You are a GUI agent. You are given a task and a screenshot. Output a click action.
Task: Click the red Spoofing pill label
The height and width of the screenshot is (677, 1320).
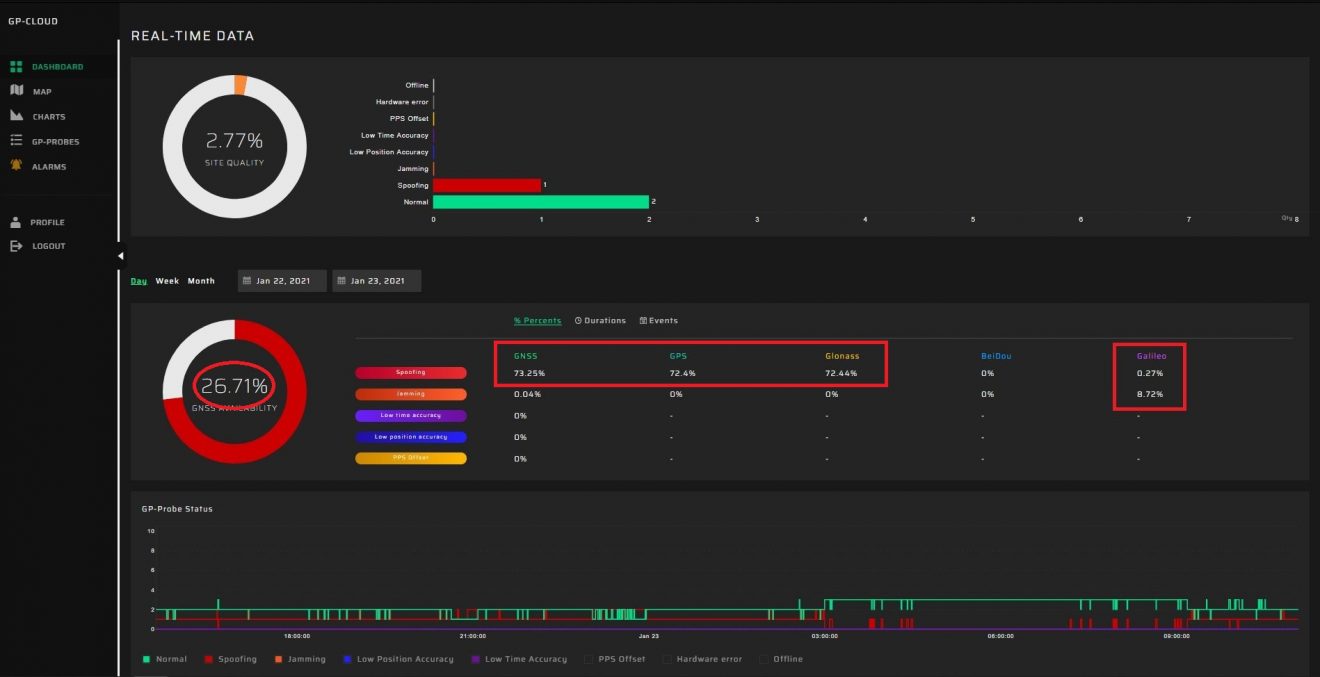click(x=410, y=373)
